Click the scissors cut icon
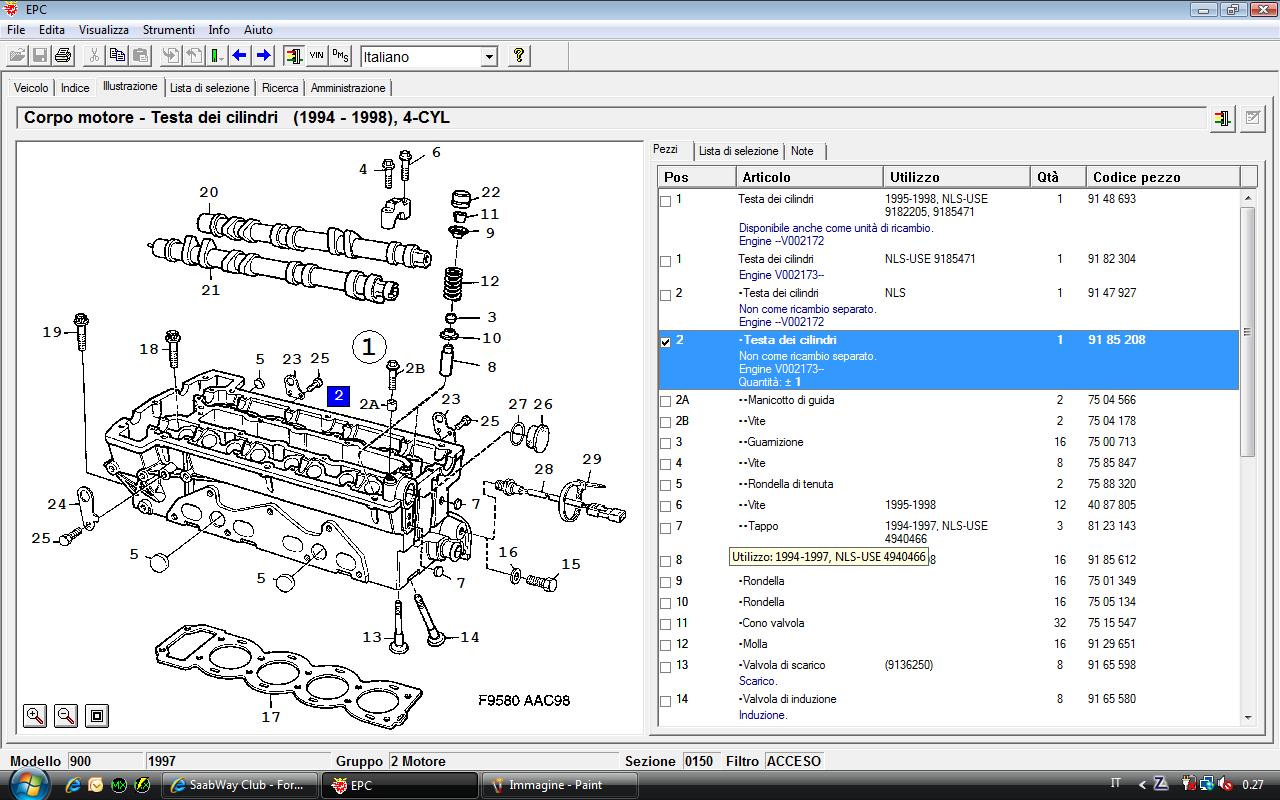 point(94,56)
